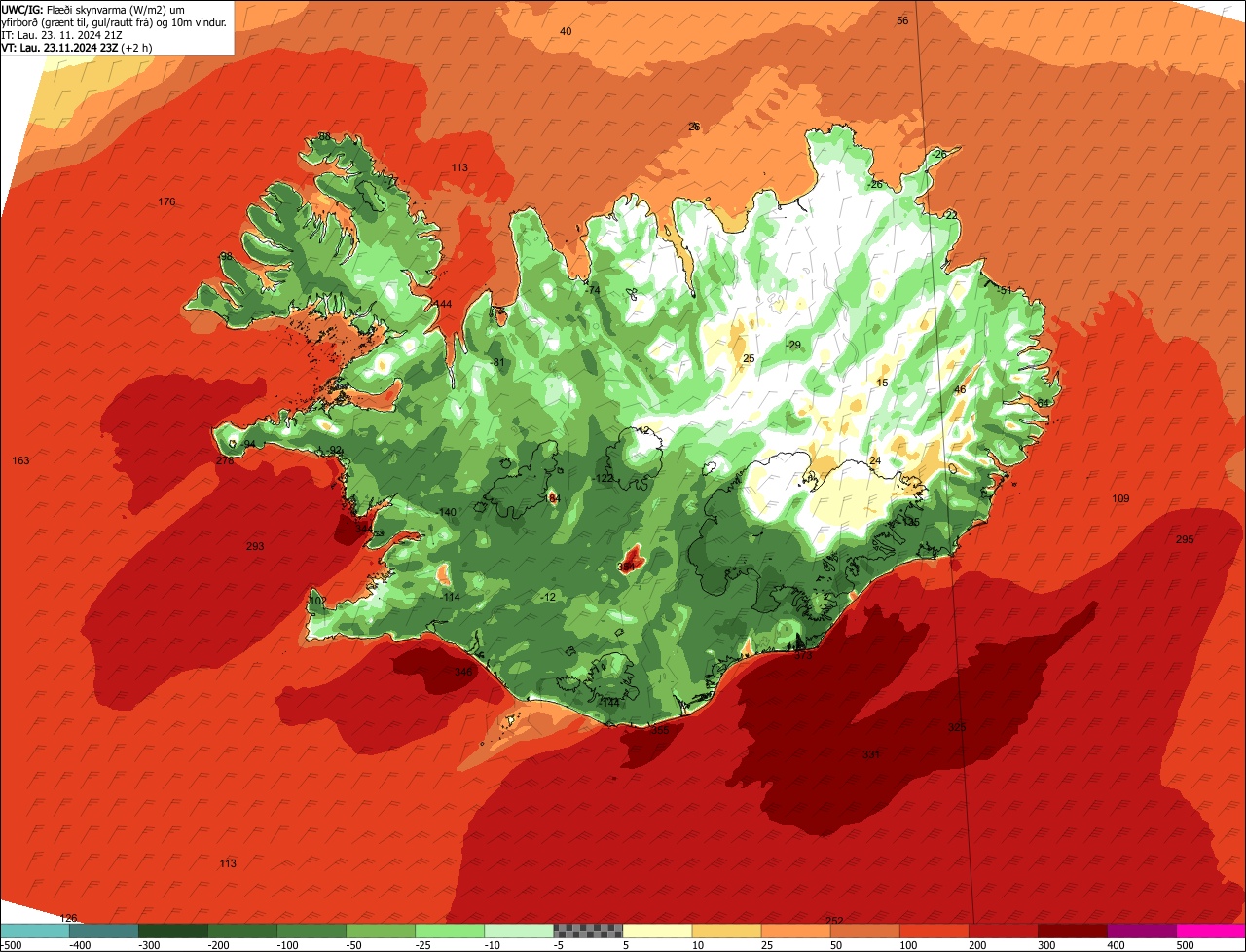The height and width of the screenshot is (952, 1246).
Task: Click the value -51 on the northeast coast
Action: click(x=1004, y=290)
